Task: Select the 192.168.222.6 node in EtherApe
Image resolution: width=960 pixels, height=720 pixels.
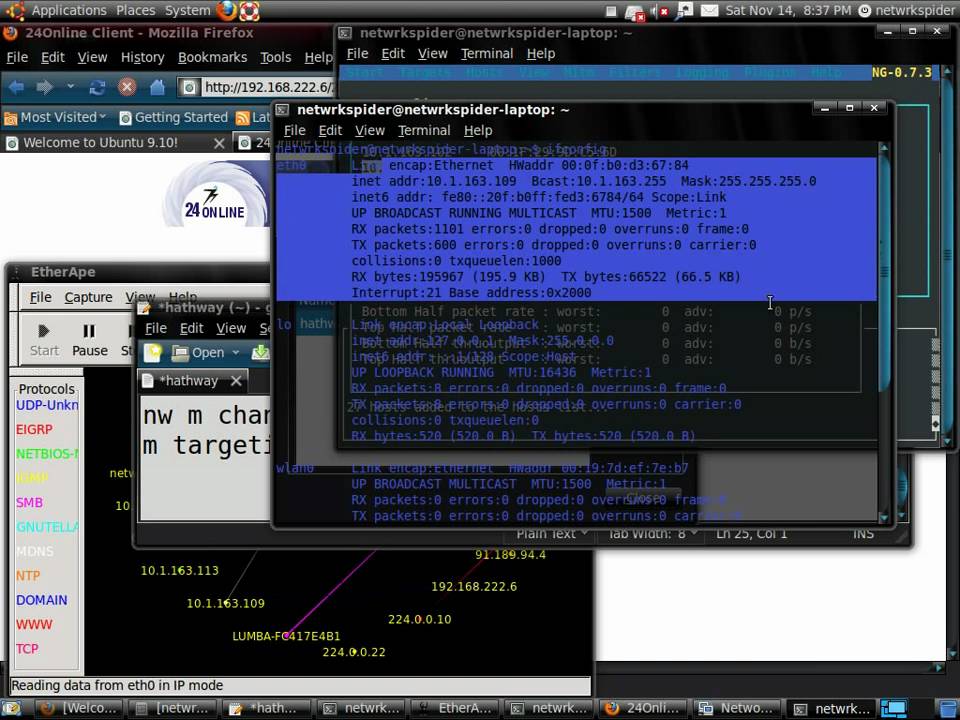Action: pyautogui.click(x=474, y=587)
